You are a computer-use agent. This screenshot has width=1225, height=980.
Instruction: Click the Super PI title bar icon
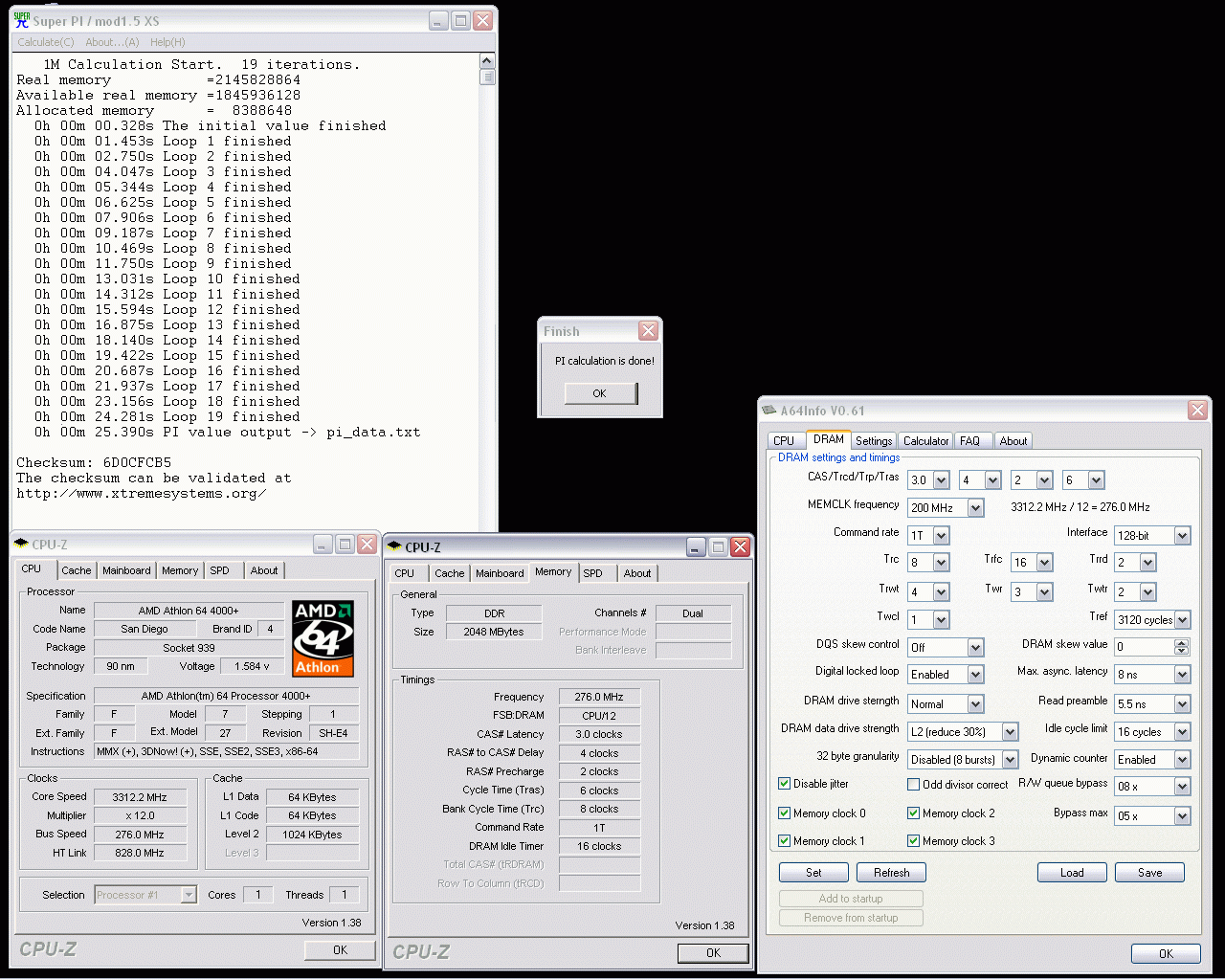22,20
